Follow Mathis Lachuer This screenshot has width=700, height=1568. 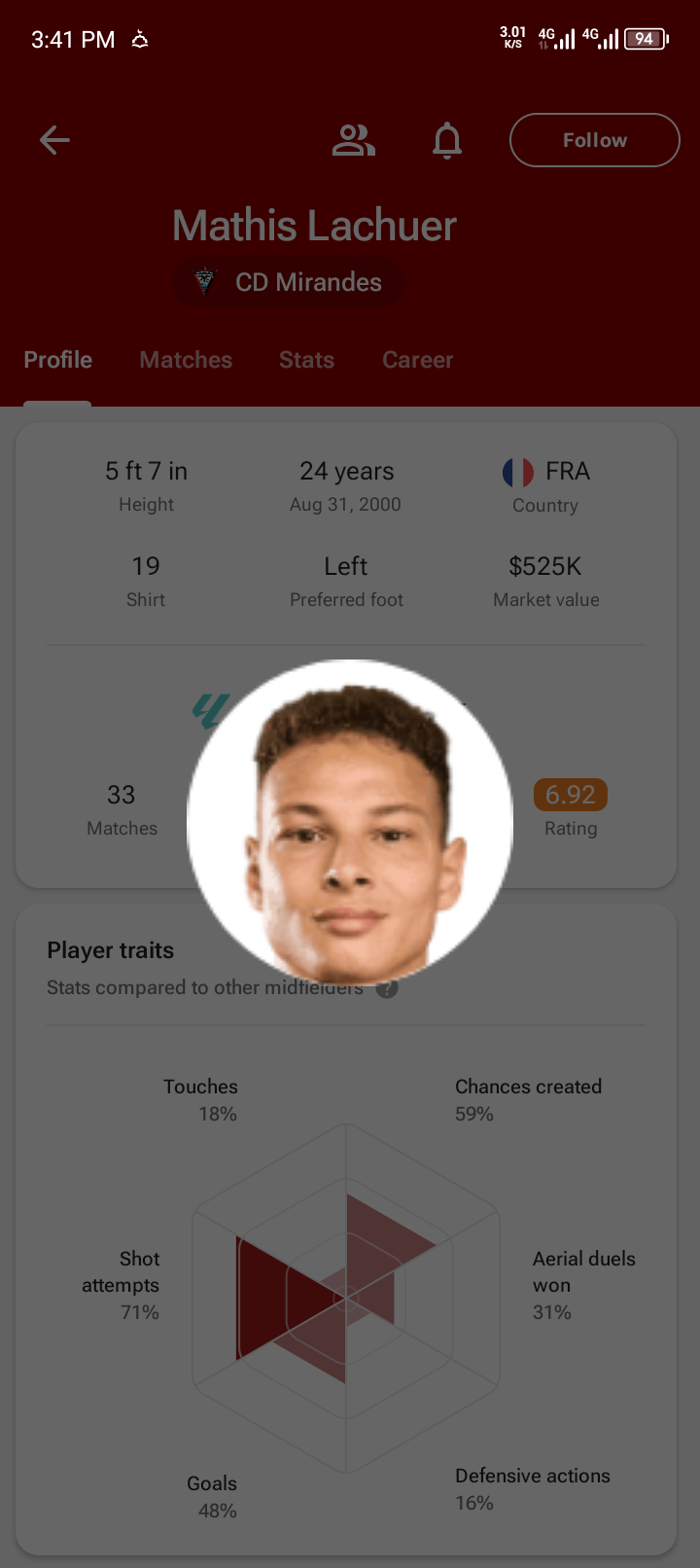(594, 140)
